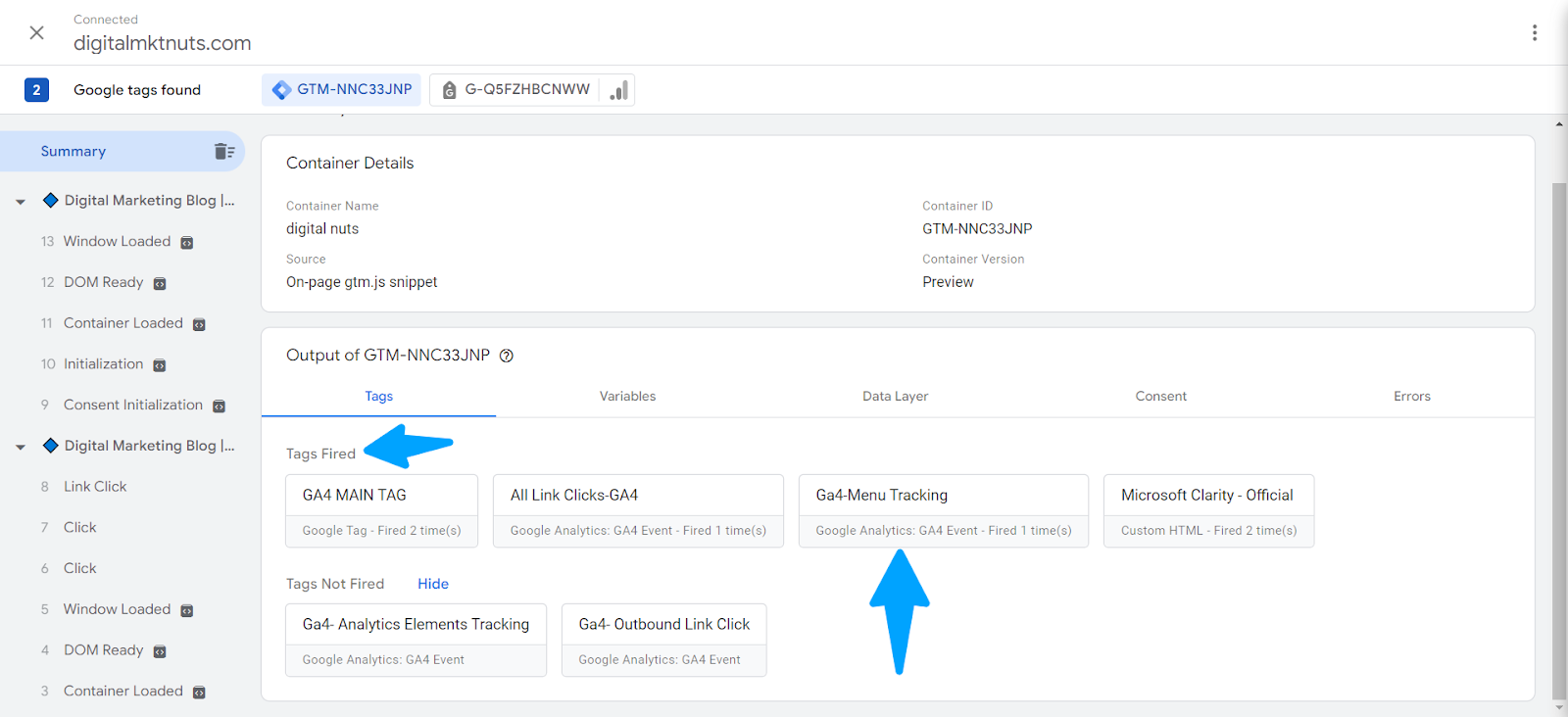Open the Microsoft Clarity - Official tag card
The width and height of the screenshot is (1568, 717).
tap(1208, 511)
